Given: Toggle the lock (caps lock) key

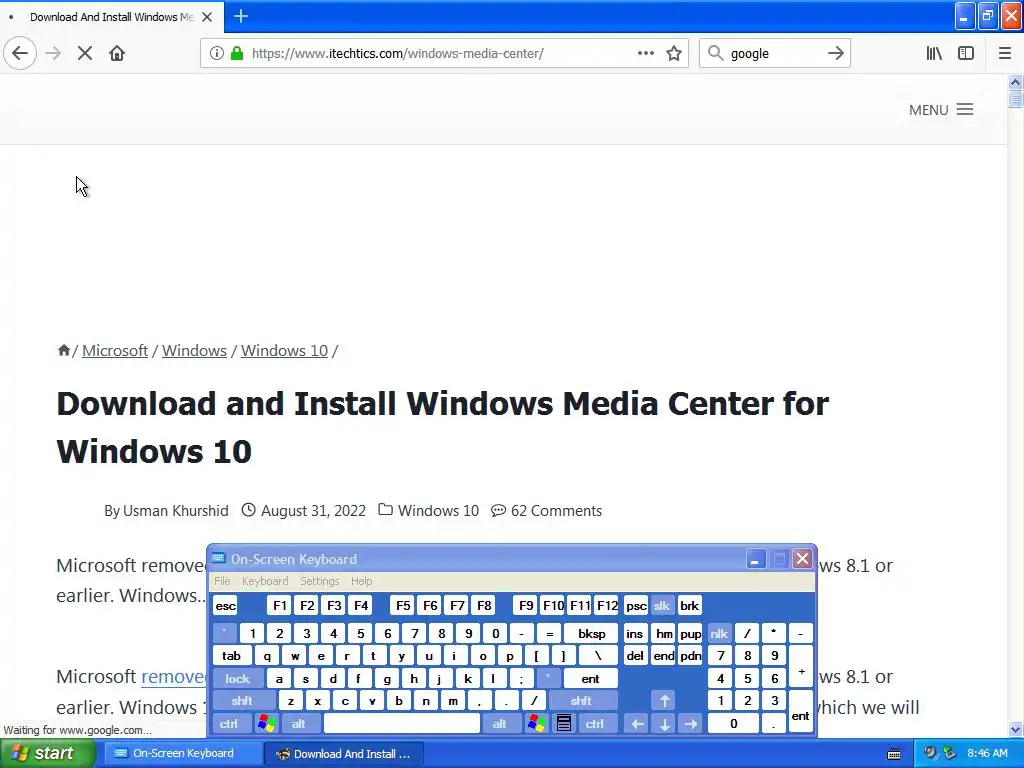Looking at the screenshot, I should click(238, 679).
